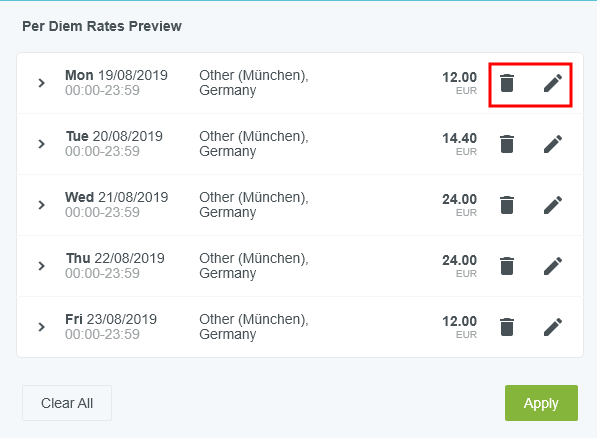The width and height of the screenshot is (597, 438).
Task: Delete the Wed 21/08/2019 entry
Action: [507, 205]
